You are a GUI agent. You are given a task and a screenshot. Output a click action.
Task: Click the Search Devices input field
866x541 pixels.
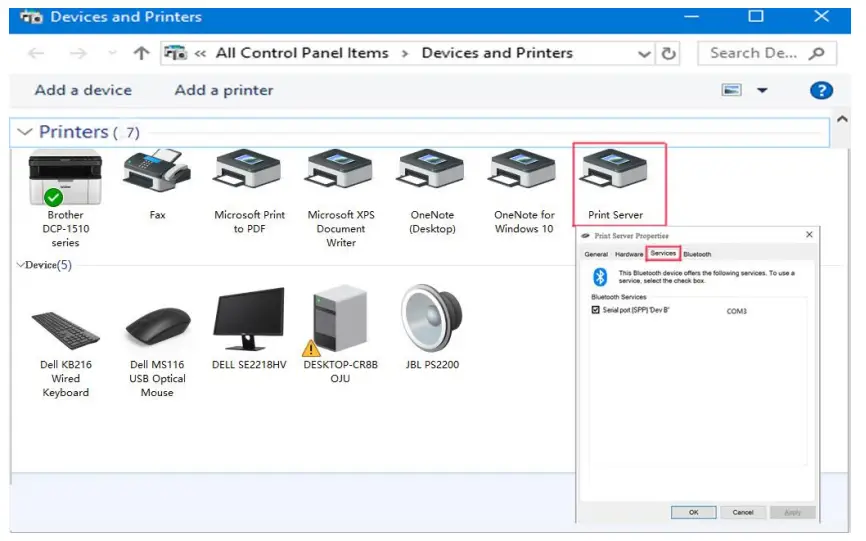click(x=767, y=54)
